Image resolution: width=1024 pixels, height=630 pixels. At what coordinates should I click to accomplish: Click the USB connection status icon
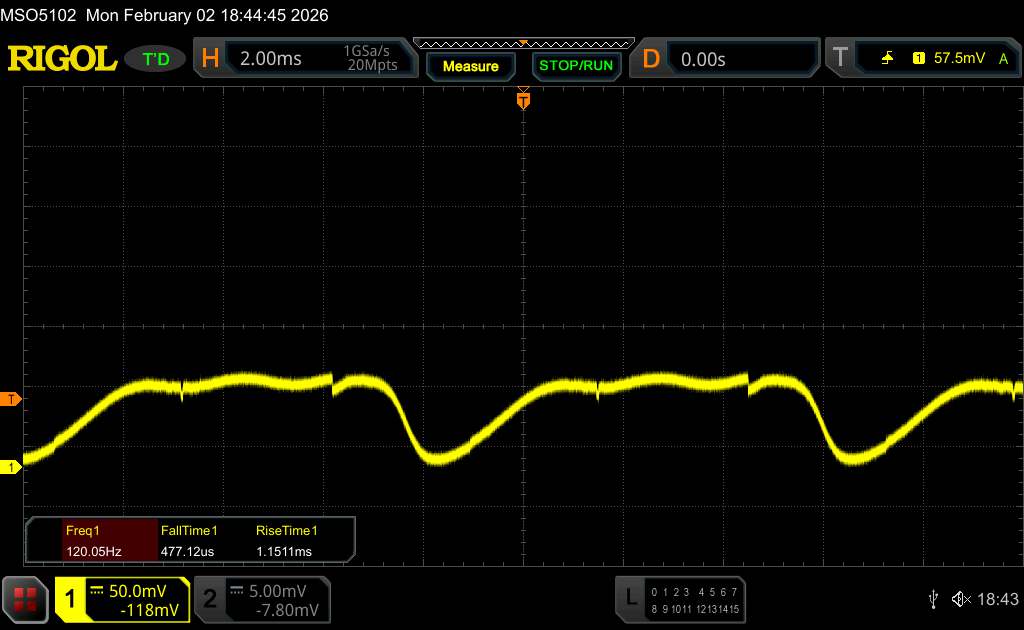[x=933, y=599]
